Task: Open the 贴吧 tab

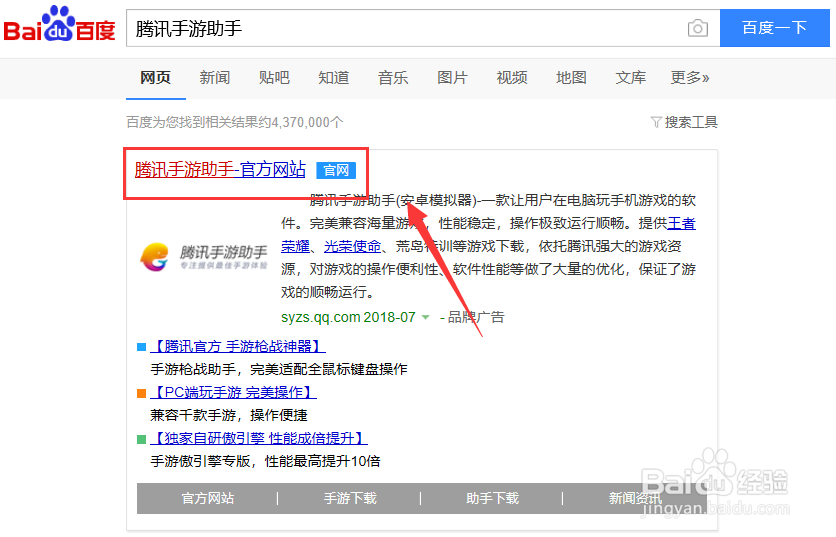Action: pyautogui.click(x=274, y=78)
